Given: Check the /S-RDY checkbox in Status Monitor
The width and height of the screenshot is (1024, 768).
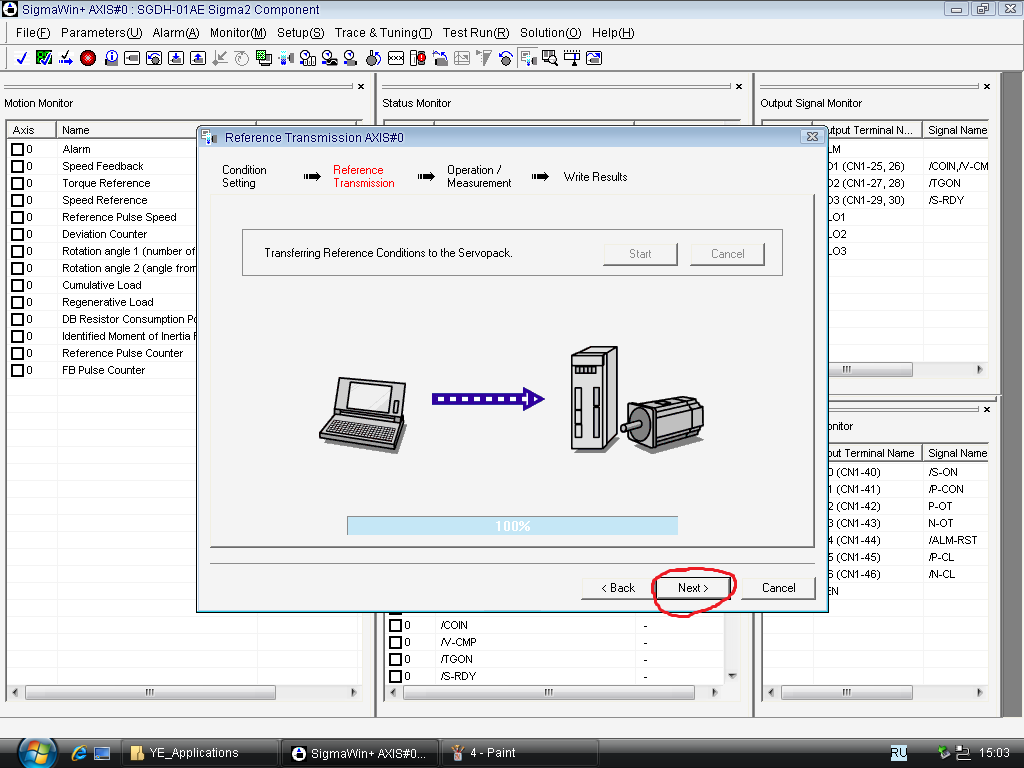Looking at the screenshot, I should tap(395, 676).
